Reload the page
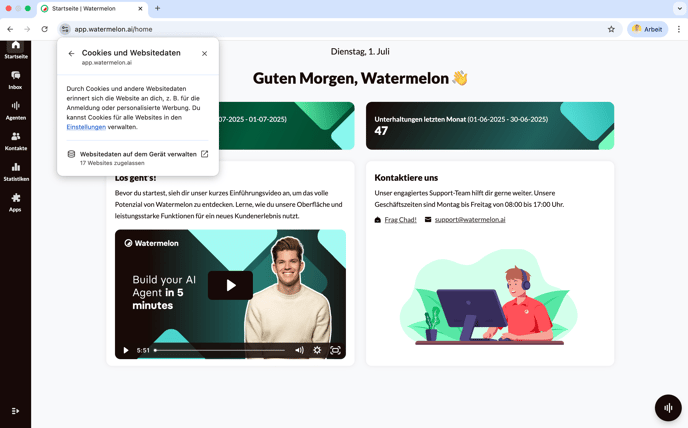Screen dimensions: 688x428 point(44,29)
